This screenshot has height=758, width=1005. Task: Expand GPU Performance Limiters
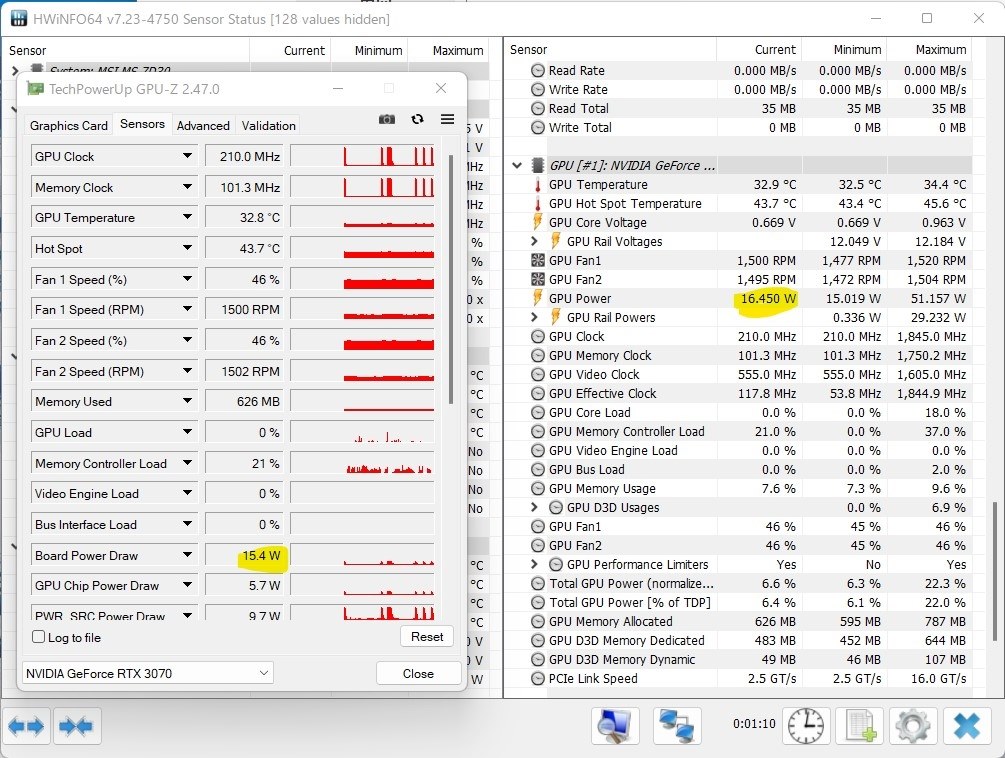(535, 564)
